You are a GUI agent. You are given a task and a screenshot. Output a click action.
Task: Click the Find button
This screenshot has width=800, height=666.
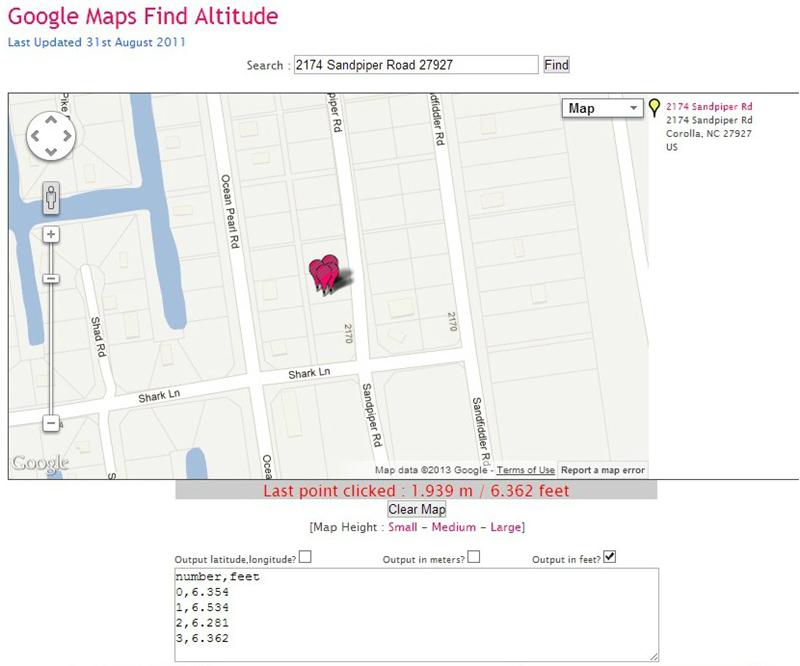pos(556,65)
